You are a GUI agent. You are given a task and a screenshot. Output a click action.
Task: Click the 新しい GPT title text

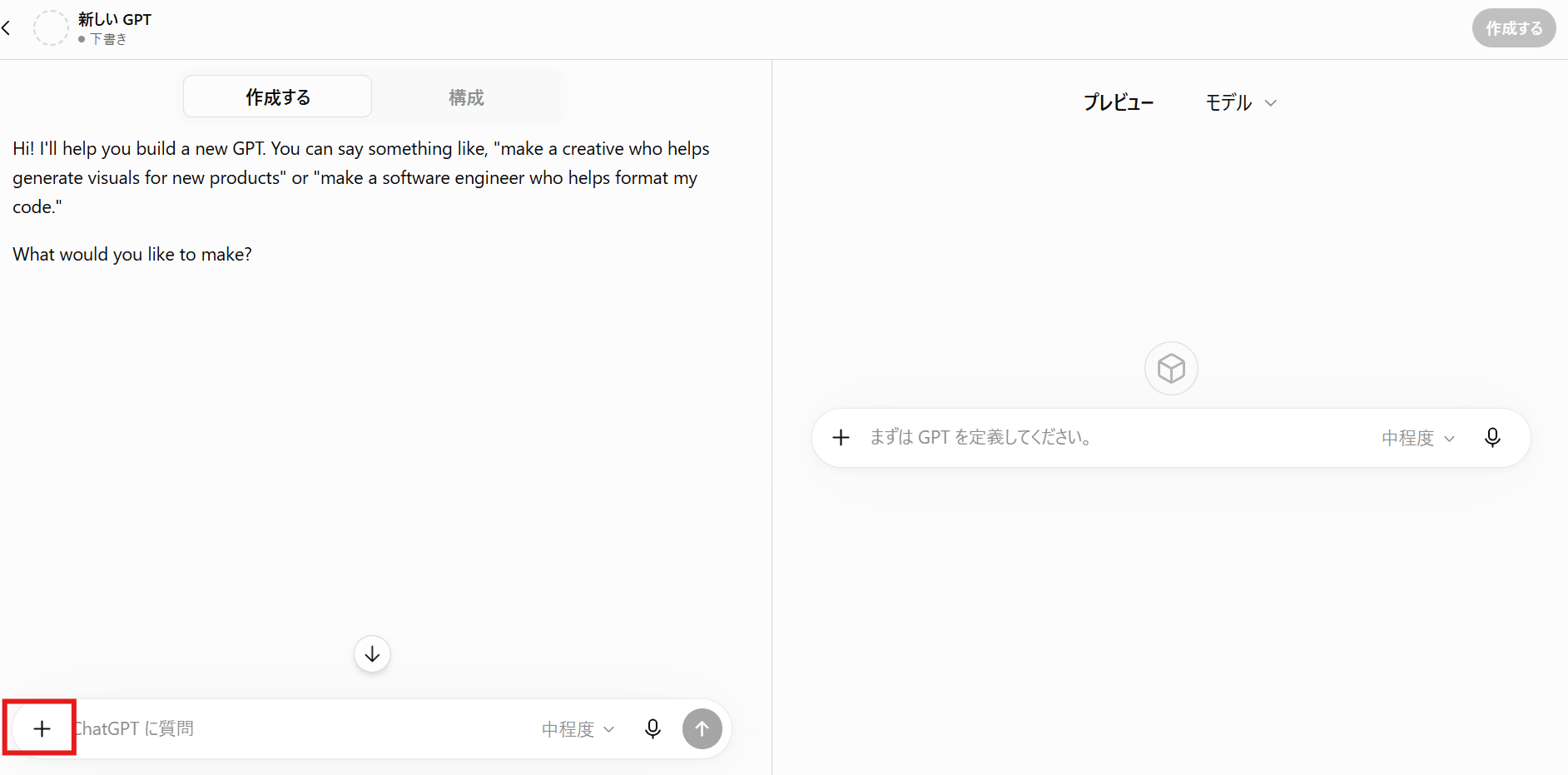point(115,19)
